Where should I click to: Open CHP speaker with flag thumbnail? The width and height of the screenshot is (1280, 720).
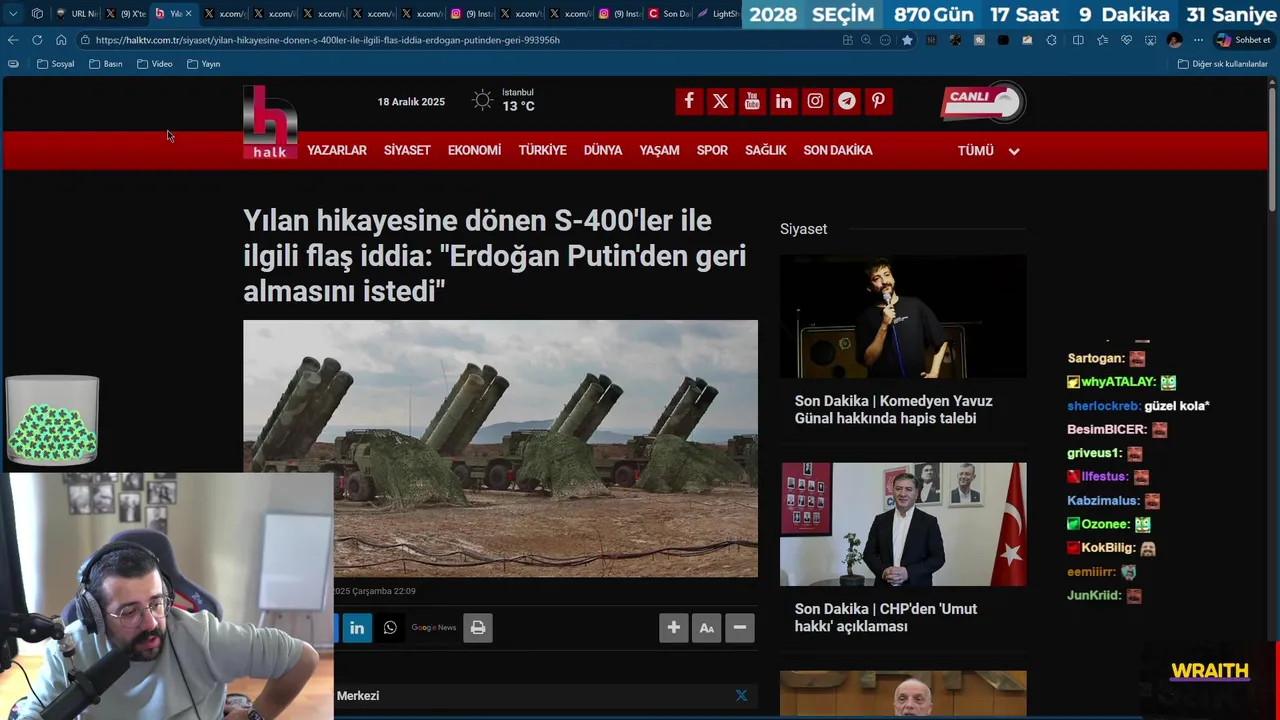[x=903, y=524]
